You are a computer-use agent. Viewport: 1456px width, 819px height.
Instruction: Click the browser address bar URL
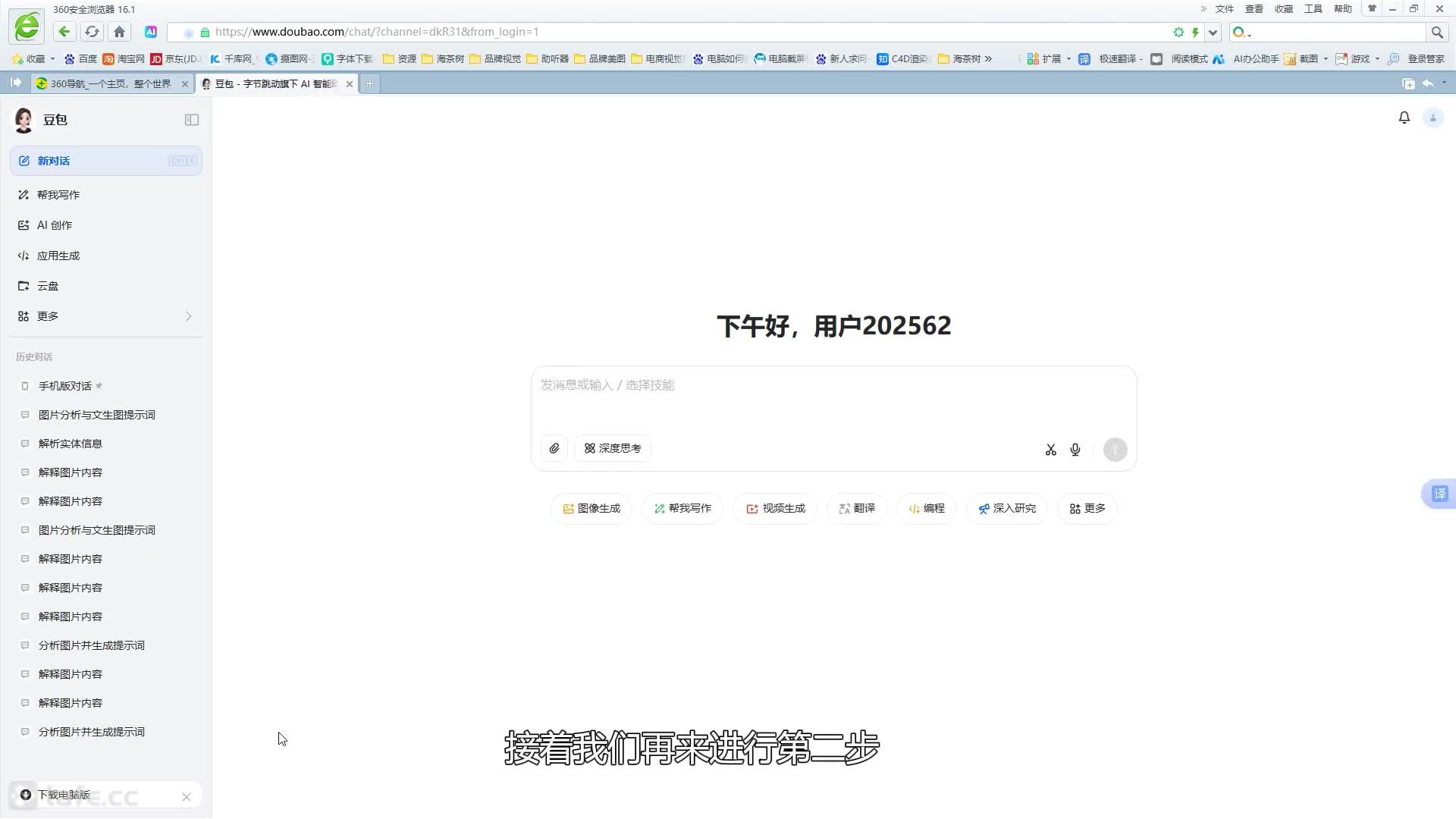coord(376,32)
